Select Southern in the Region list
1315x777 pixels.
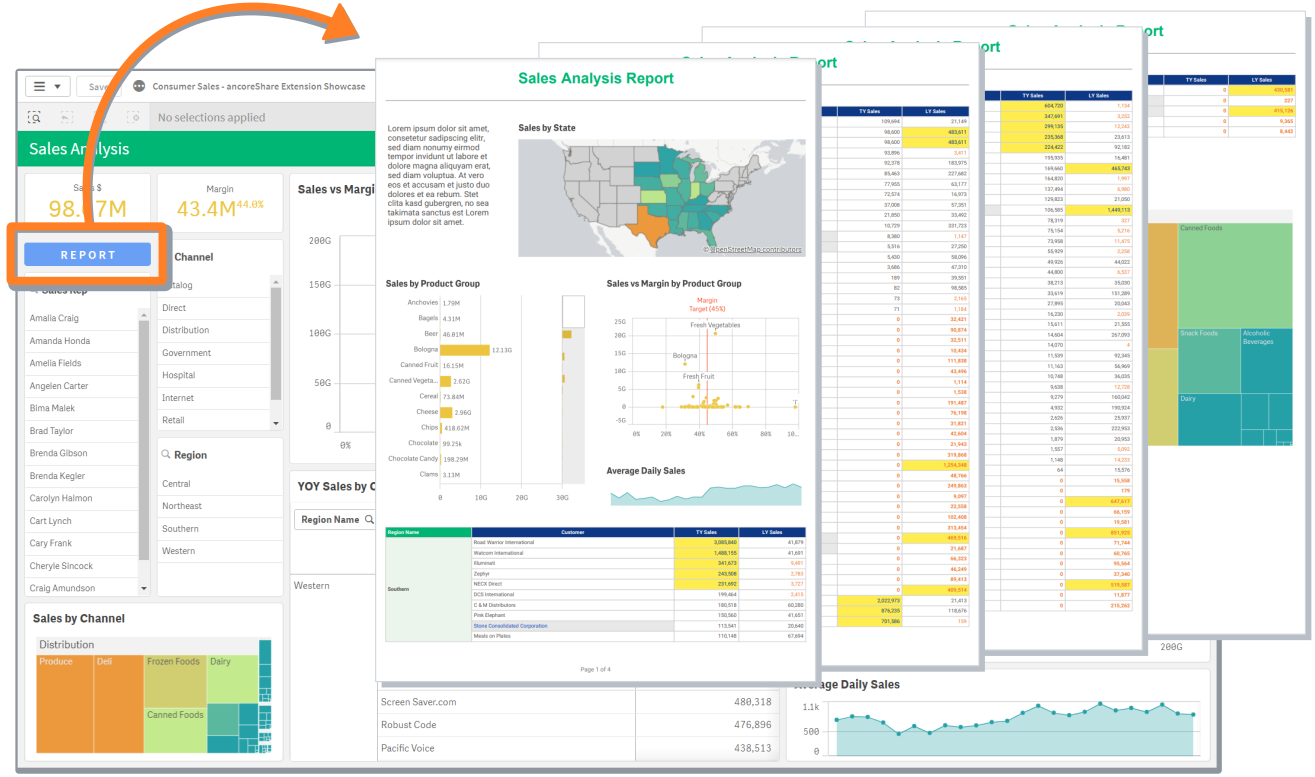click(219, 529)
